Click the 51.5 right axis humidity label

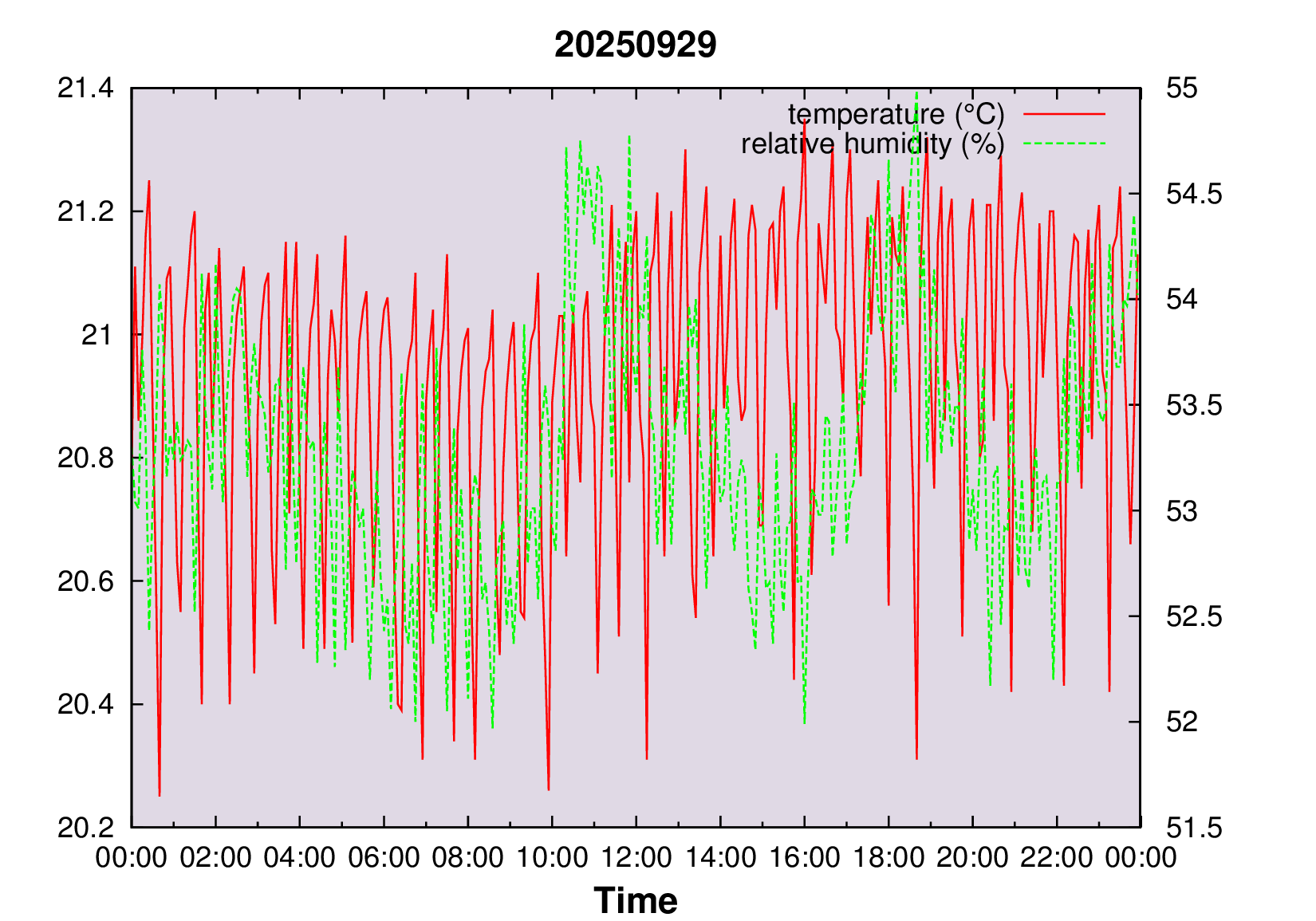point(1193,828)
